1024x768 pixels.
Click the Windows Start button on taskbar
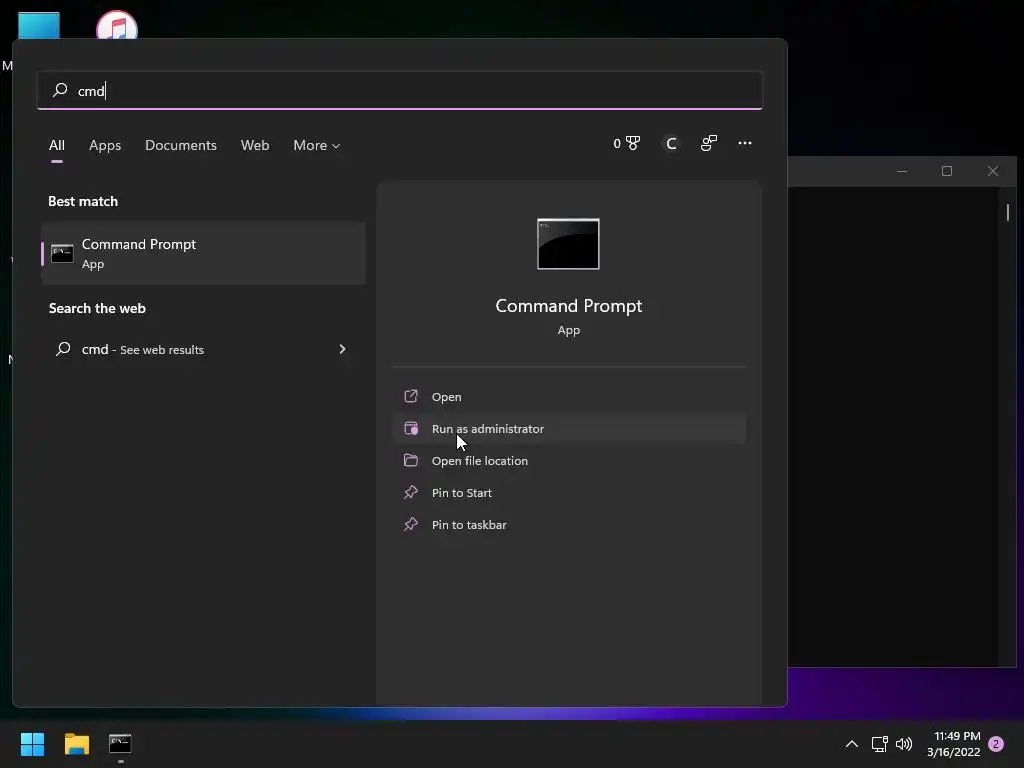(32, 744)
